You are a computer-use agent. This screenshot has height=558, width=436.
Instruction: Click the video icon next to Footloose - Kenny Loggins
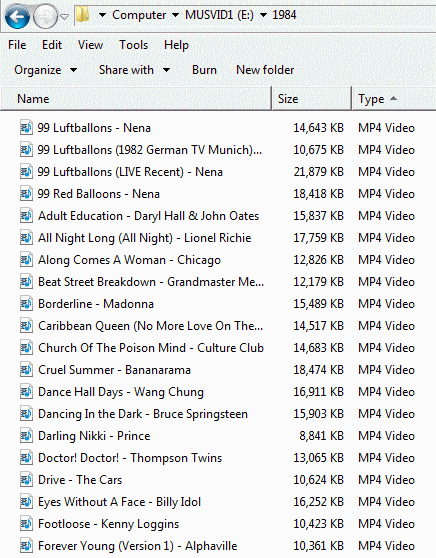pyautogui.click(x=26, y=524)
